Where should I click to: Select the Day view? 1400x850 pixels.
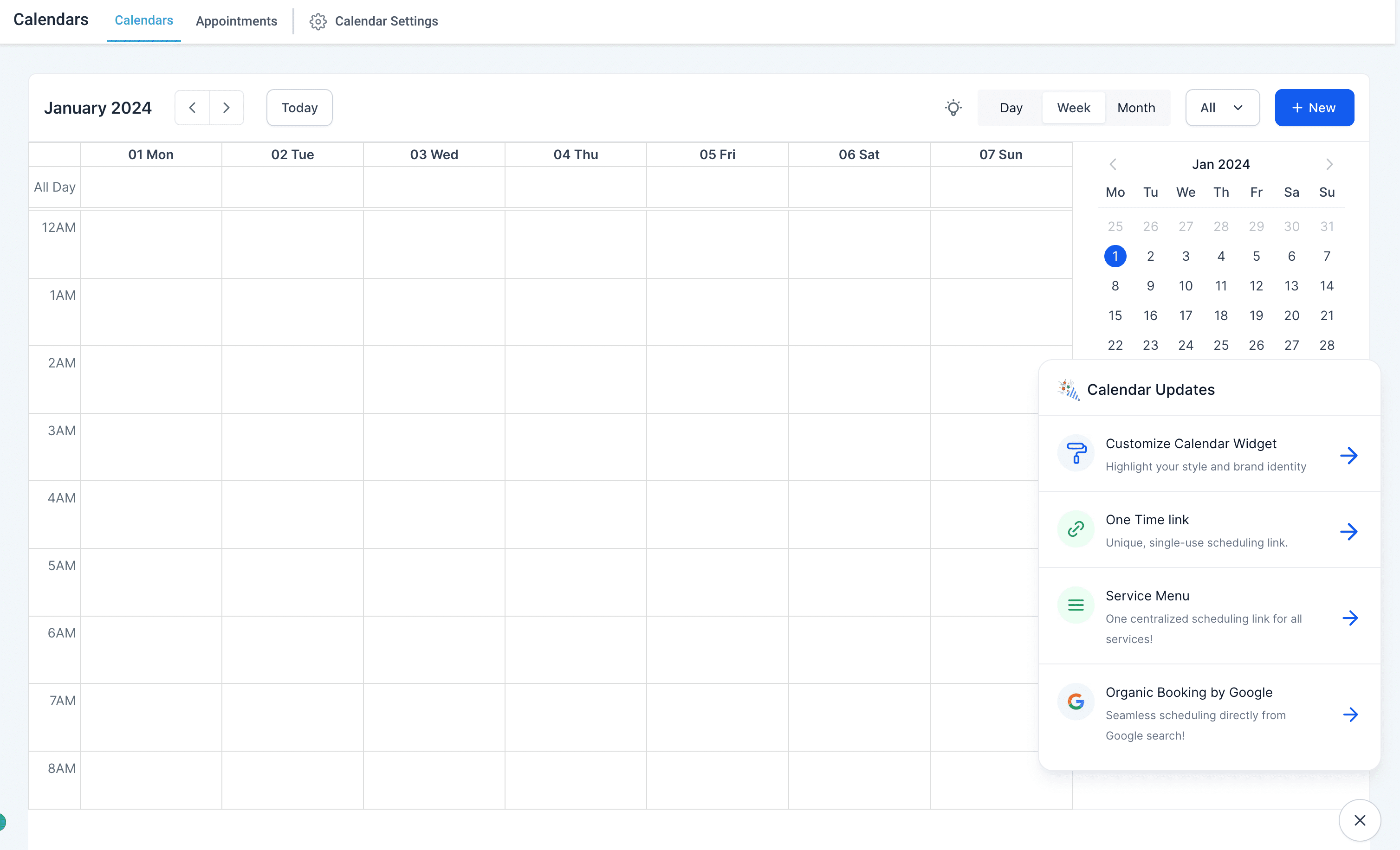point(1011,107)
